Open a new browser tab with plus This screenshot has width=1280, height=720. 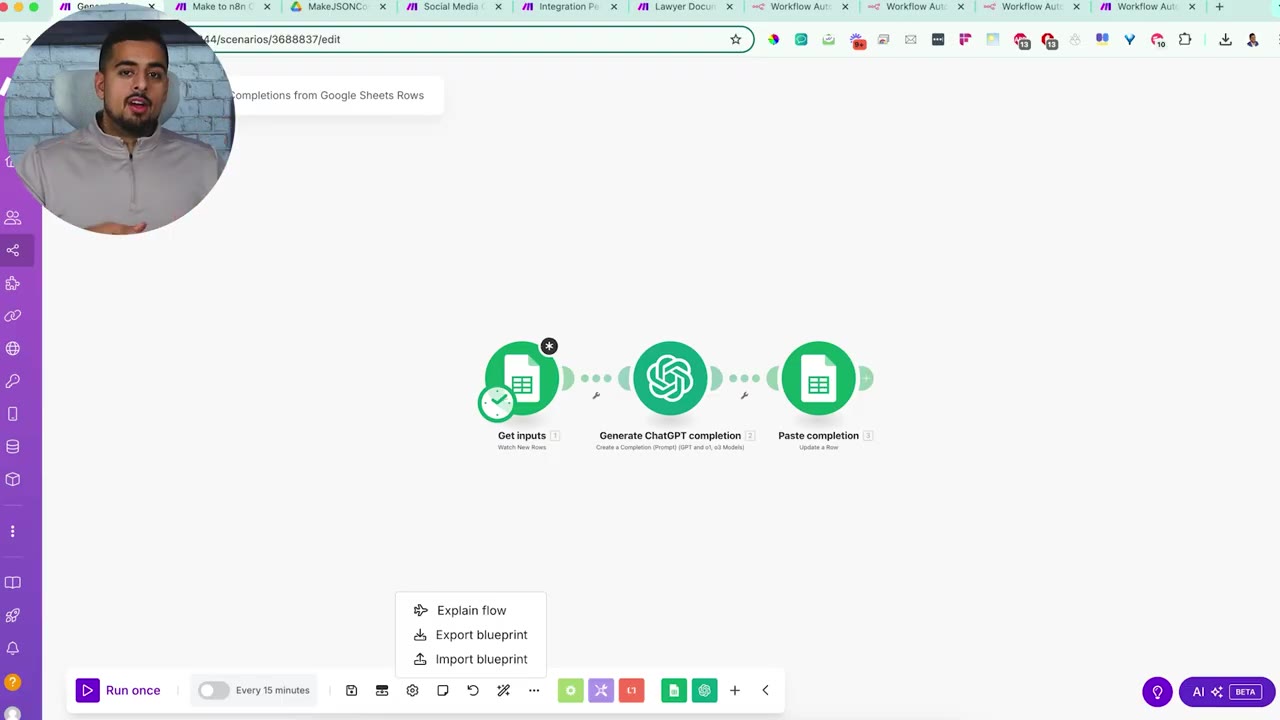coord(1219,7)
